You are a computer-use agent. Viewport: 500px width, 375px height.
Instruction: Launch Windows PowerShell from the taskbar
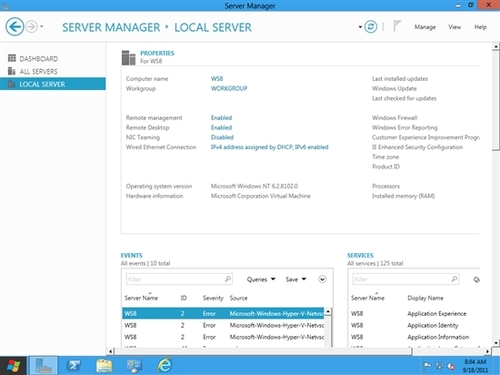pyautogui.click(x=73, y=366)
